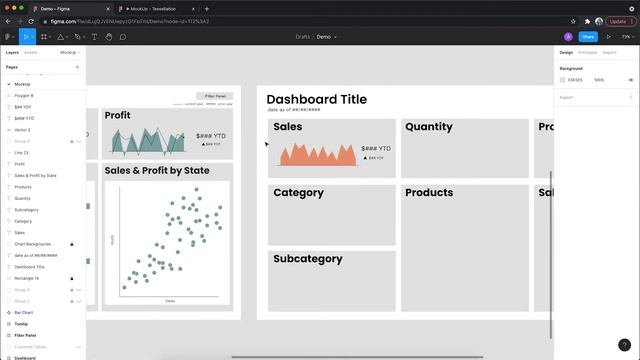Open the Mockup page dropdown in Layers header

pyautogui.click(x=70, y=53)
